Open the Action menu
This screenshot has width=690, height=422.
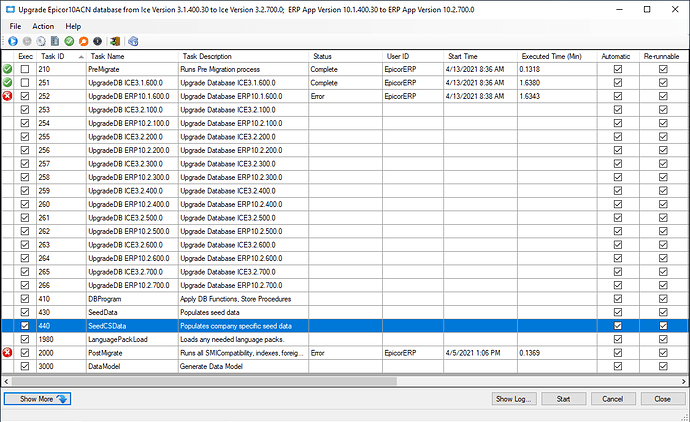click(43, 26)
